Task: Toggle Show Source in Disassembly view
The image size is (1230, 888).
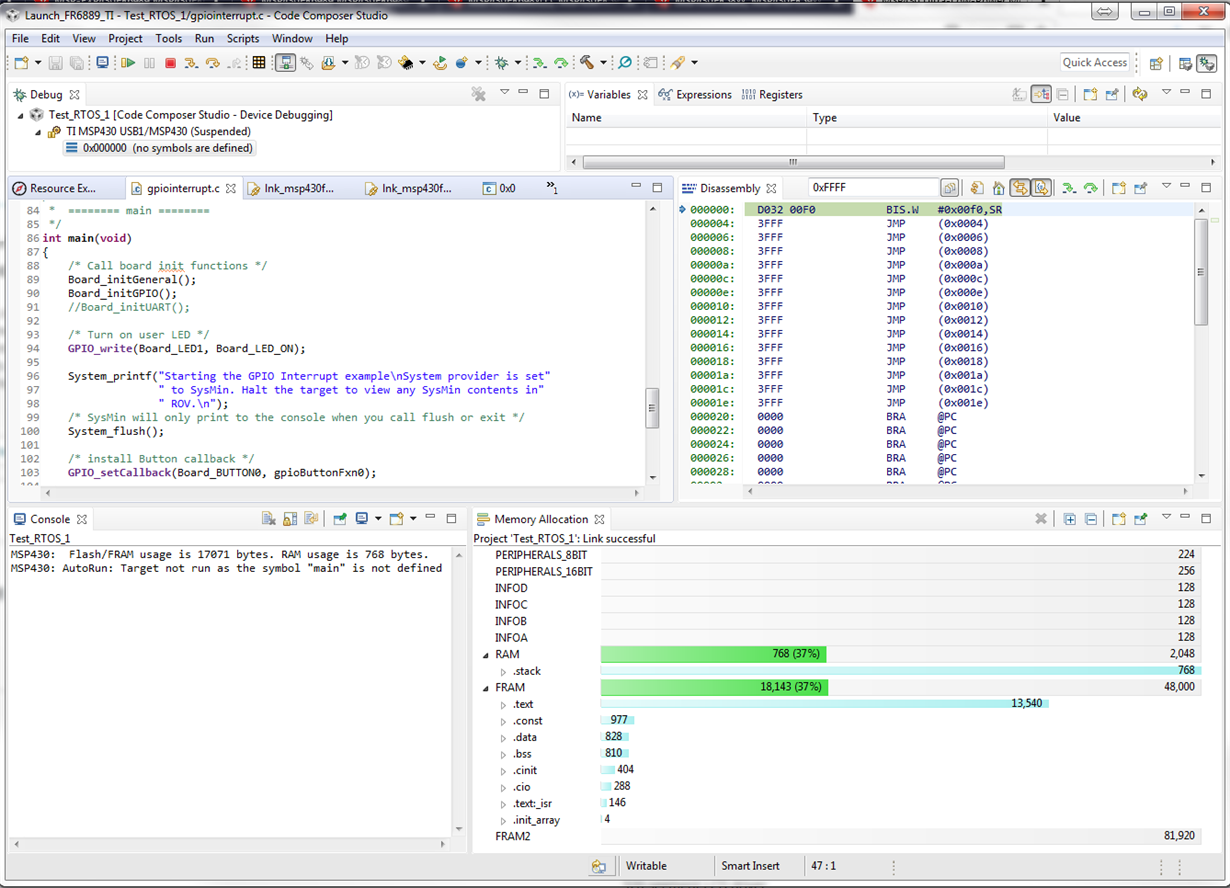Action: (x=1041, y=188)
